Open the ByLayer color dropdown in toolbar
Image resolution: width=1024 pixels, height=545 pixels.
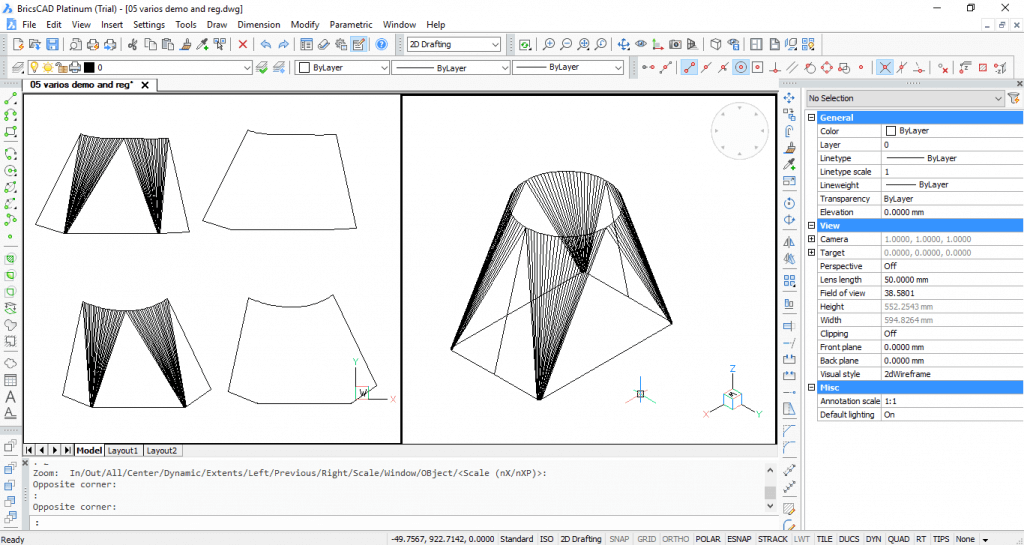342,67
